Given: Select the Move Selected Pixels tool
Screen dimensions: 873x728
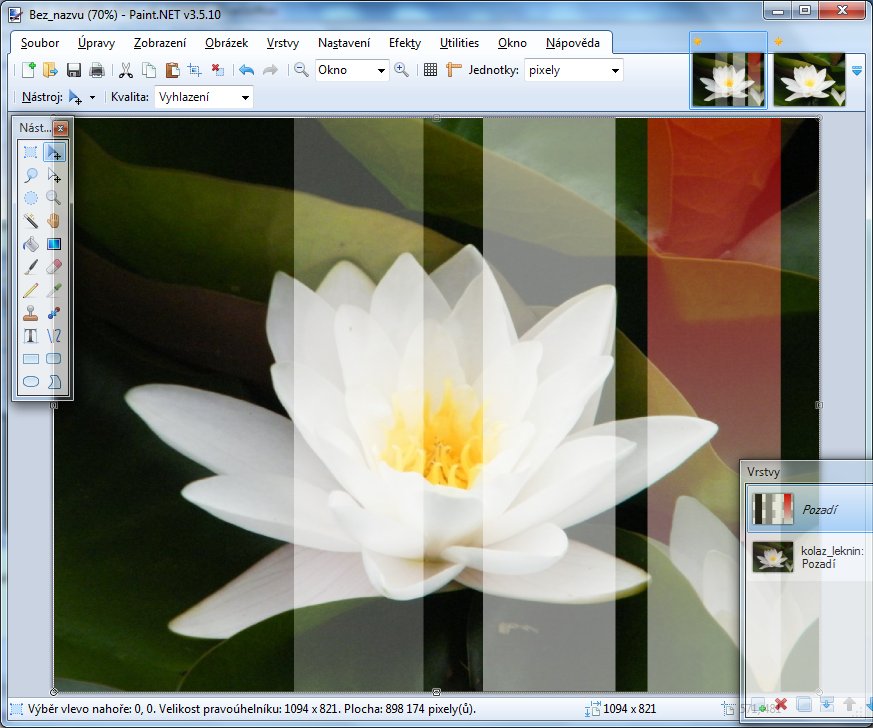Looking at the screenshot, I should pos(54,152).
